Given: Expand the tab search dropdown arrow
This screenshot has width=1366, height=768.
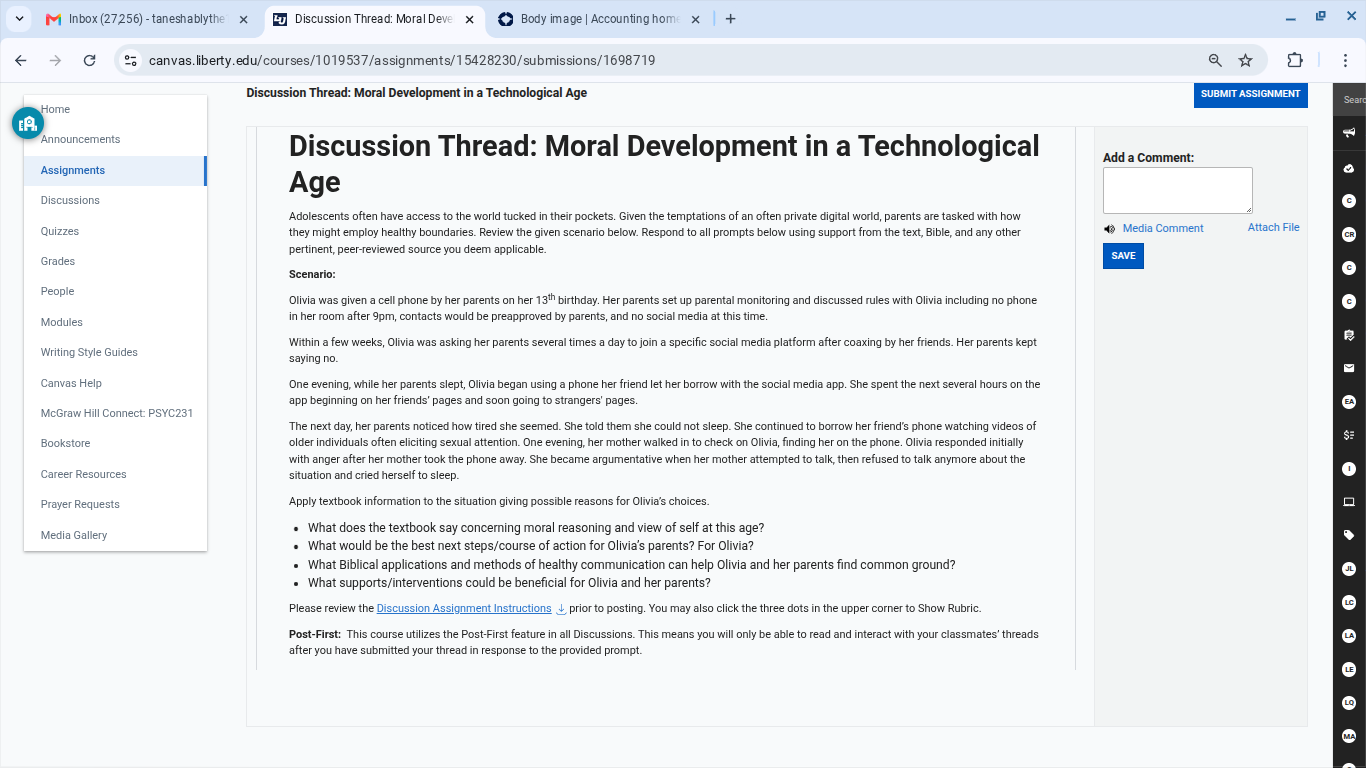Looking at the screenshot, I should (19, 19).
